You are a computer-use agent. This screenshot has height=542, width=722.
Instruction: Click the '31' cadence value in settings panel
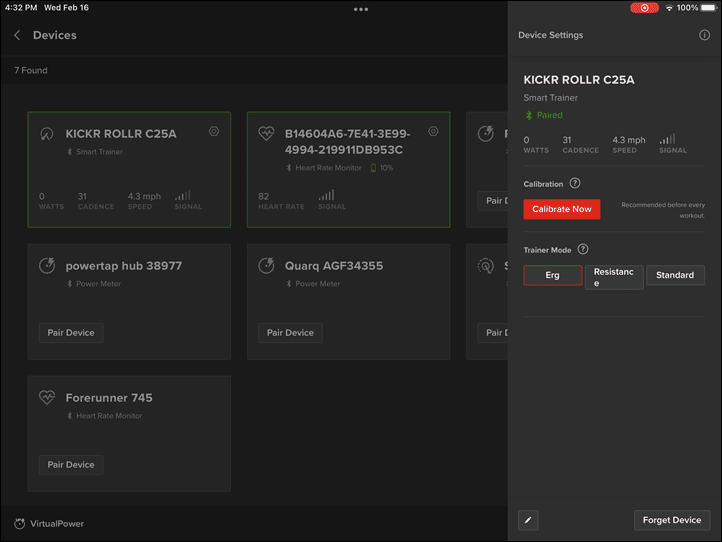point(567,140)
